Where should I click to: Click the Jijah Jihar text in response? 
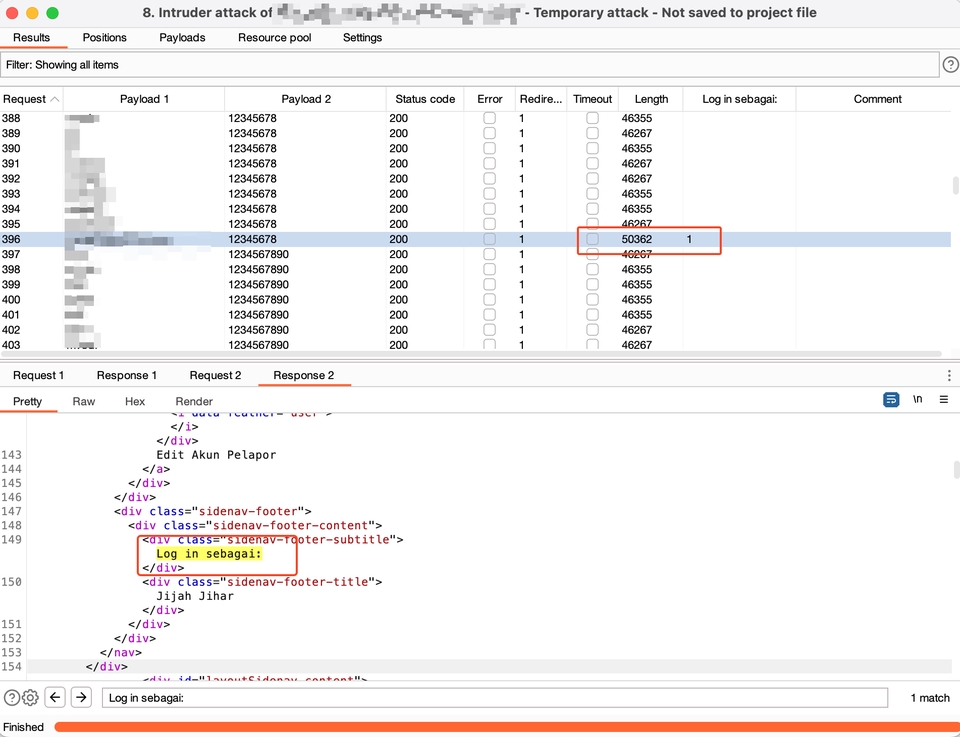coord(195,596)
